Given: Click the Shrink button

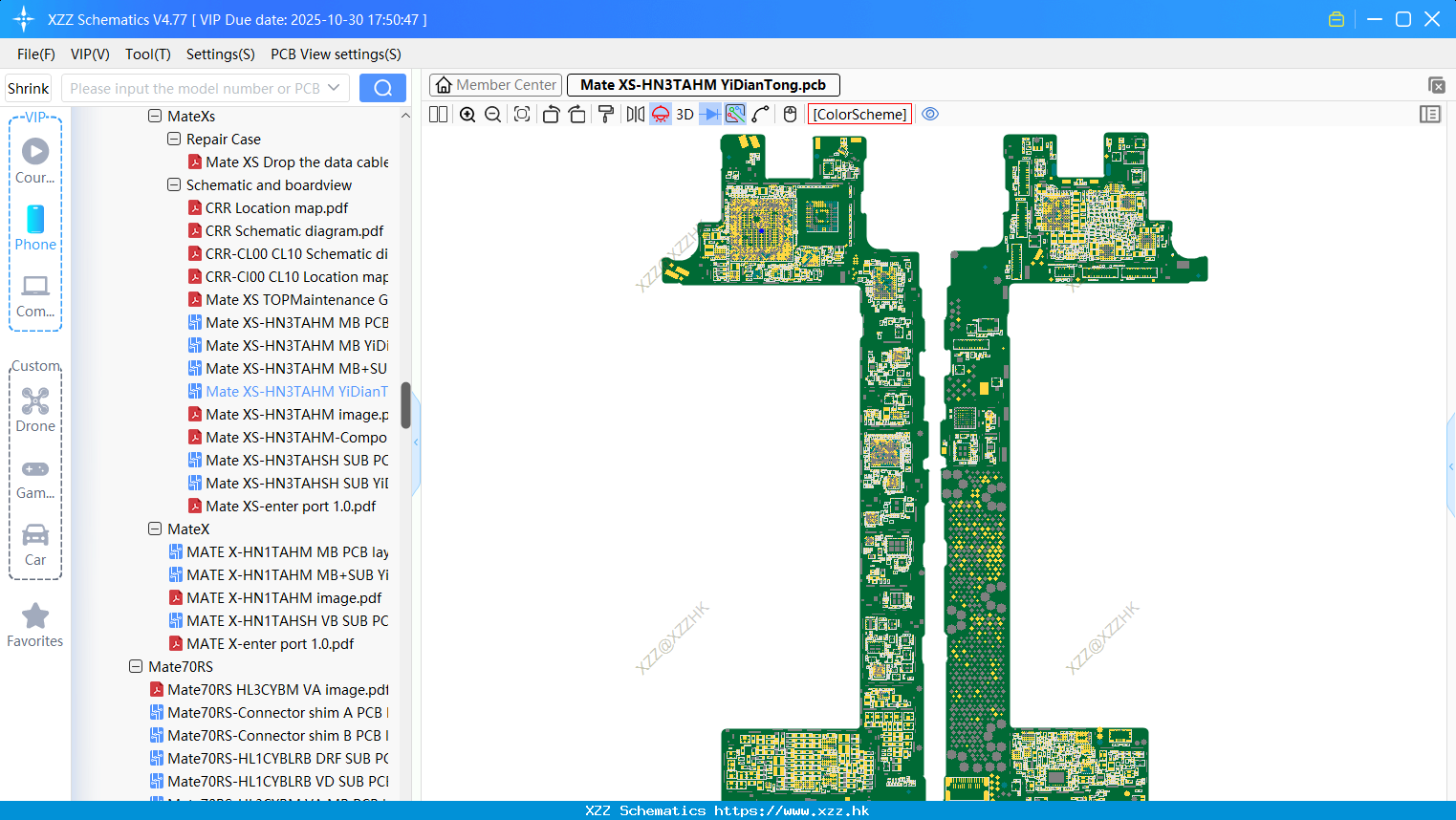Looking at the screenshot, I should tap(29, 88).
